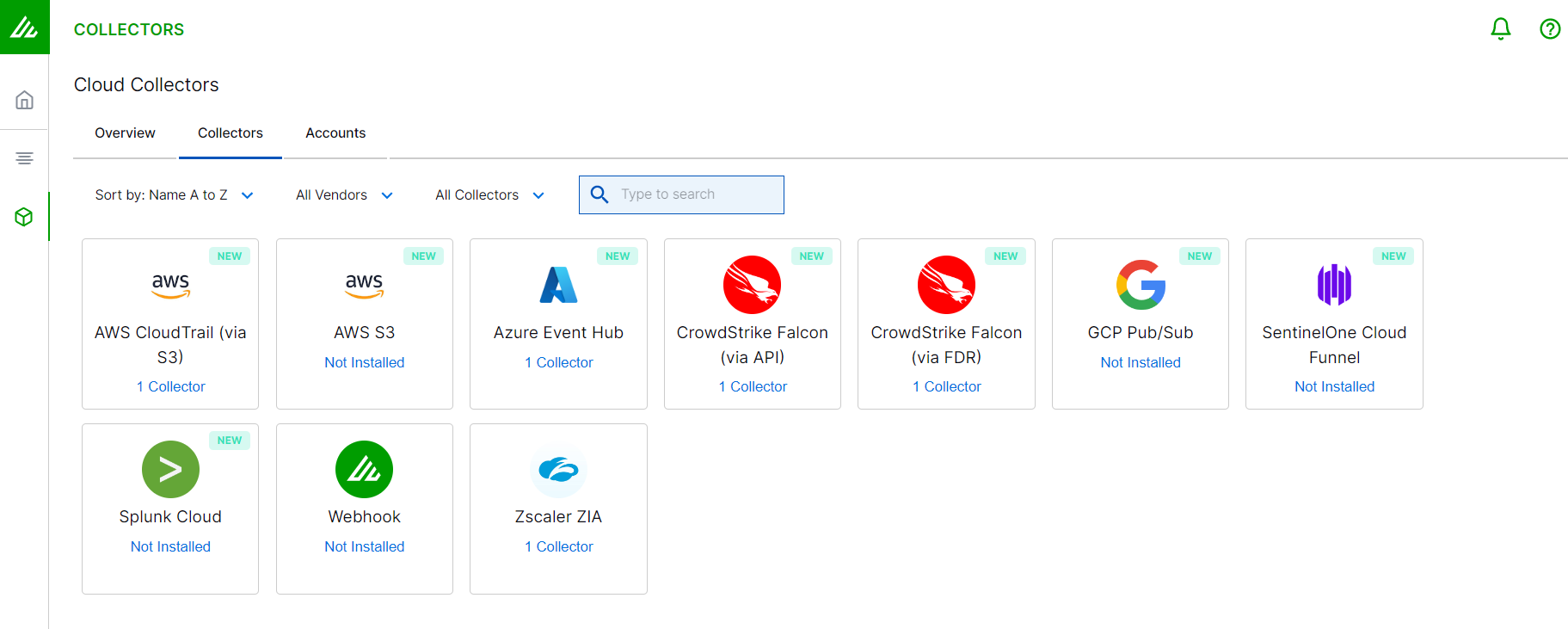Image resolution: width=1568 pixels, height=629 pixels.
Task: Select the Collectors tab
Action: click(231, 133)
